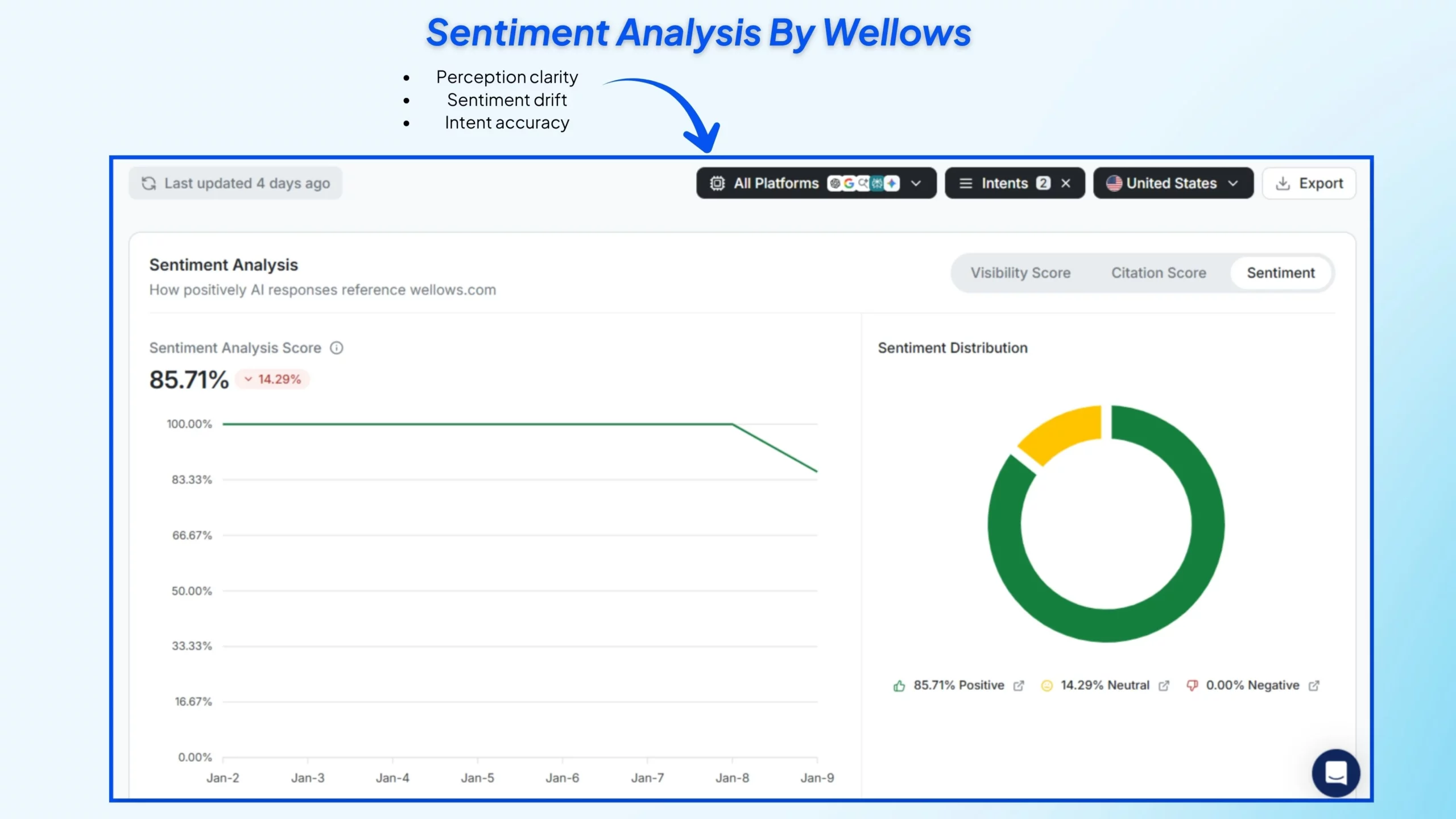
Task: Switch to the Citation Score tab
Action: (x=1159, y=273)
